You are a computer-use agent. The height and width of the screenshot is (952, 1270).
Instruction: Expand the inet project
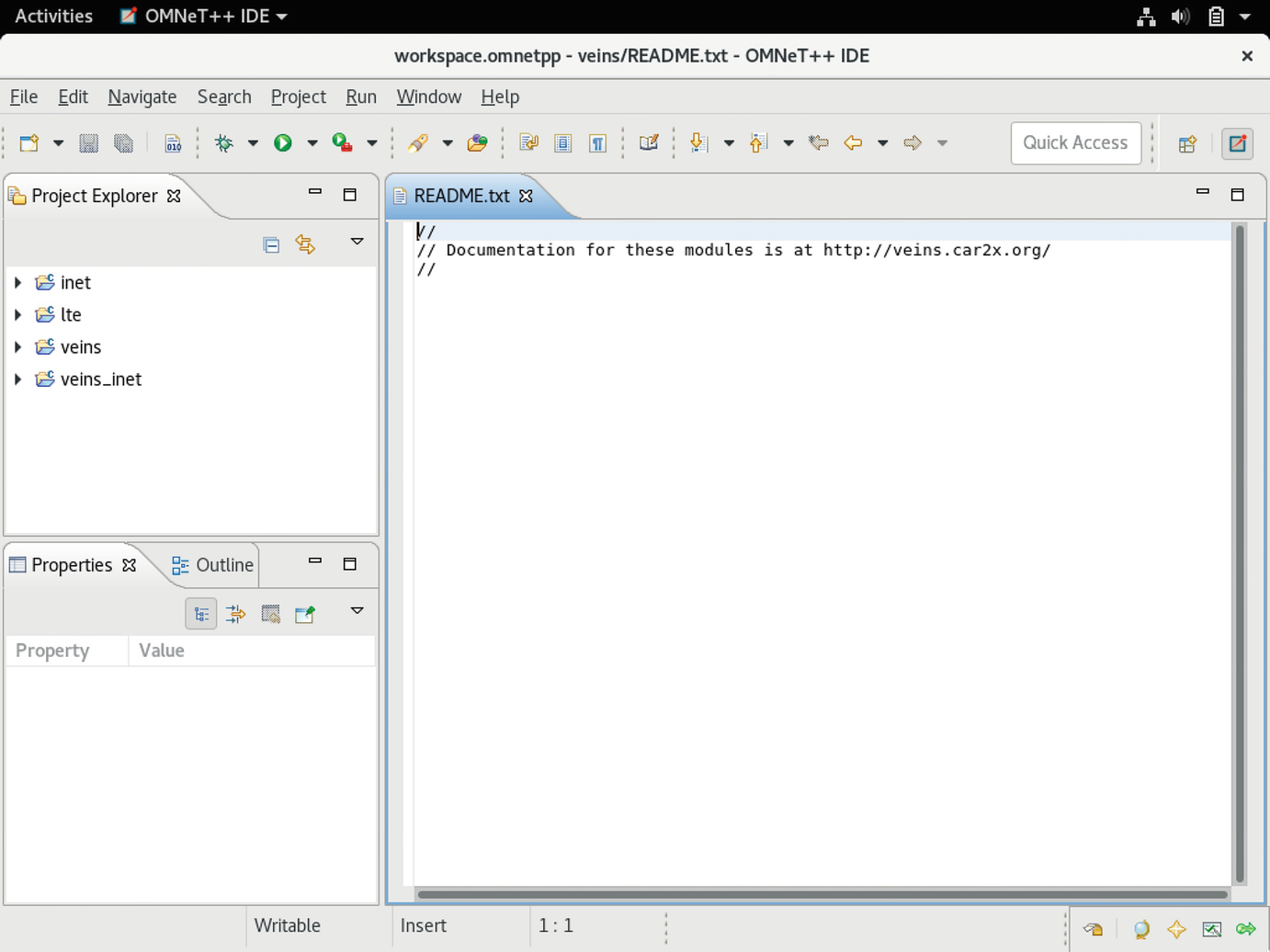click(x=17, y=282)
